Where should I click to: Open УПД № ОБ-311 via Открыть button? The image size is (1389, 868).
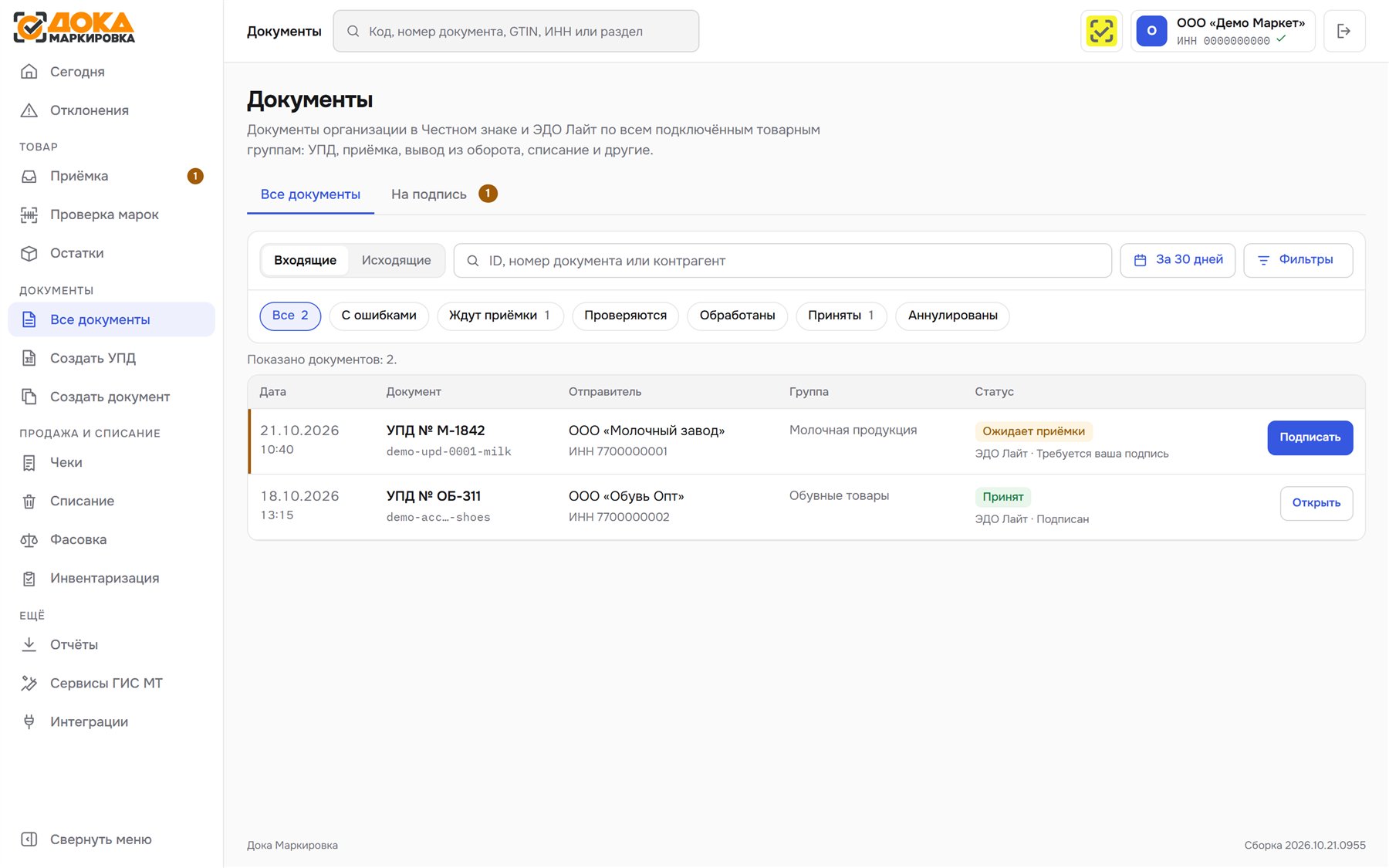pyautogui.click(x=1316, y=503)
